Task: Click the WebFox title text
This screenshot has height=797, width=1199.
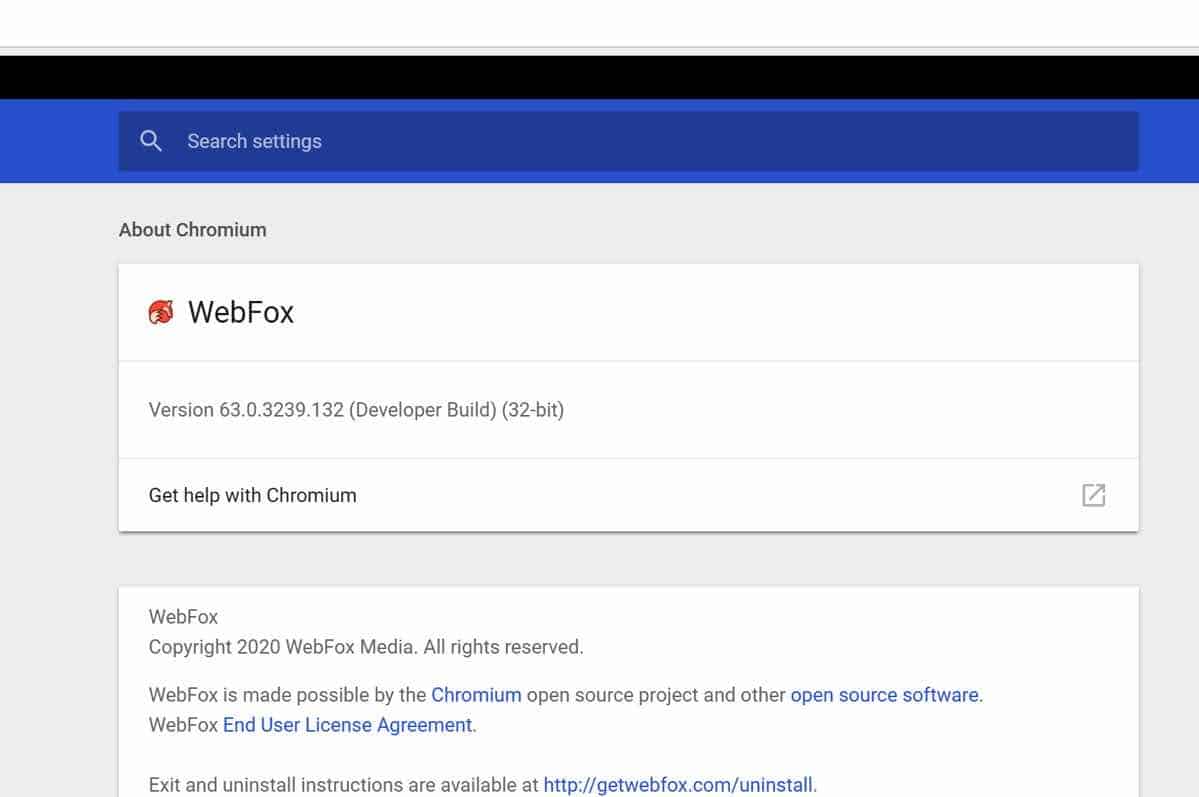Action: (x=241, y=312)
